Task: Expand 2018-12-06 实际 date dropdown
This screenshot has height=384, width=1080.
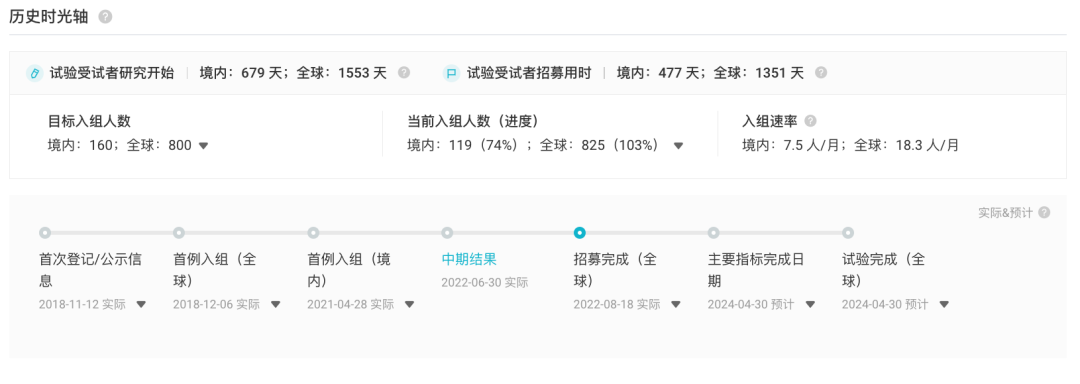Action: click(276, 304)
